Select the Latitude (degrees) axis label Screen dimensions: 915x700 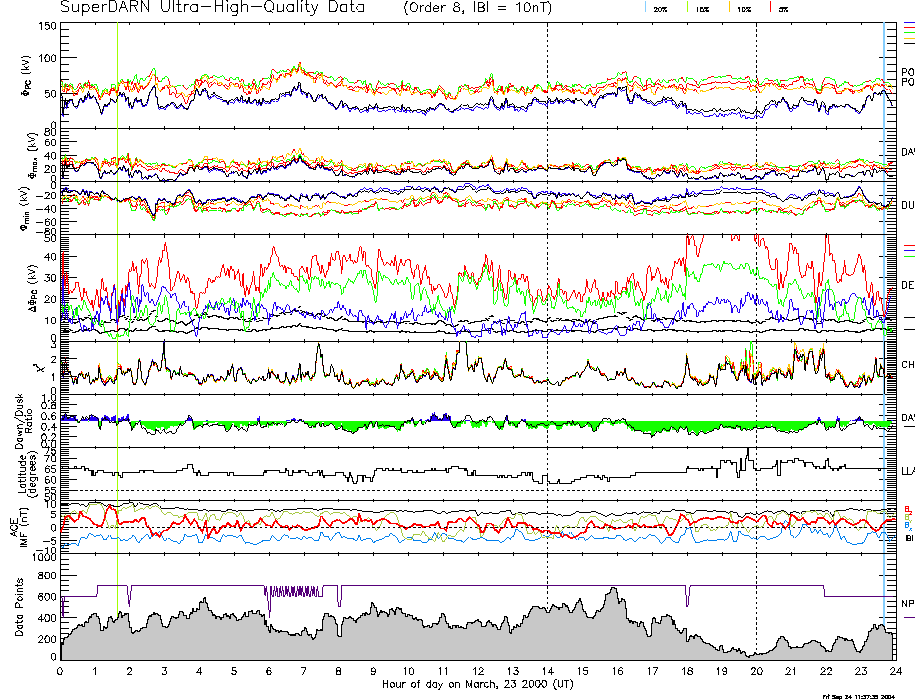tap(22, 472)
